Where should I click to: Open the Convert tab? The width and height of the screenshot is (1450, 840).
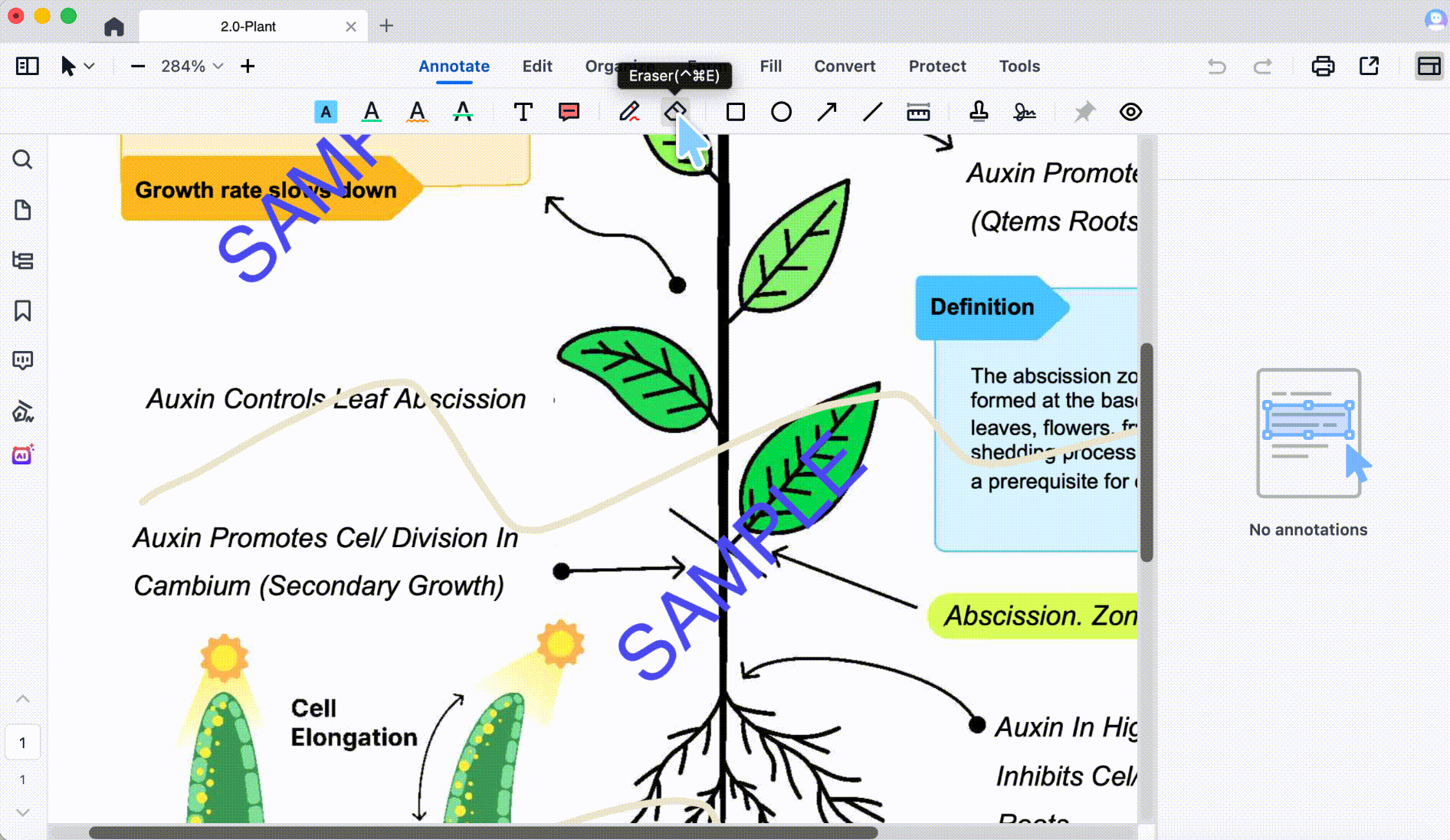845,66
